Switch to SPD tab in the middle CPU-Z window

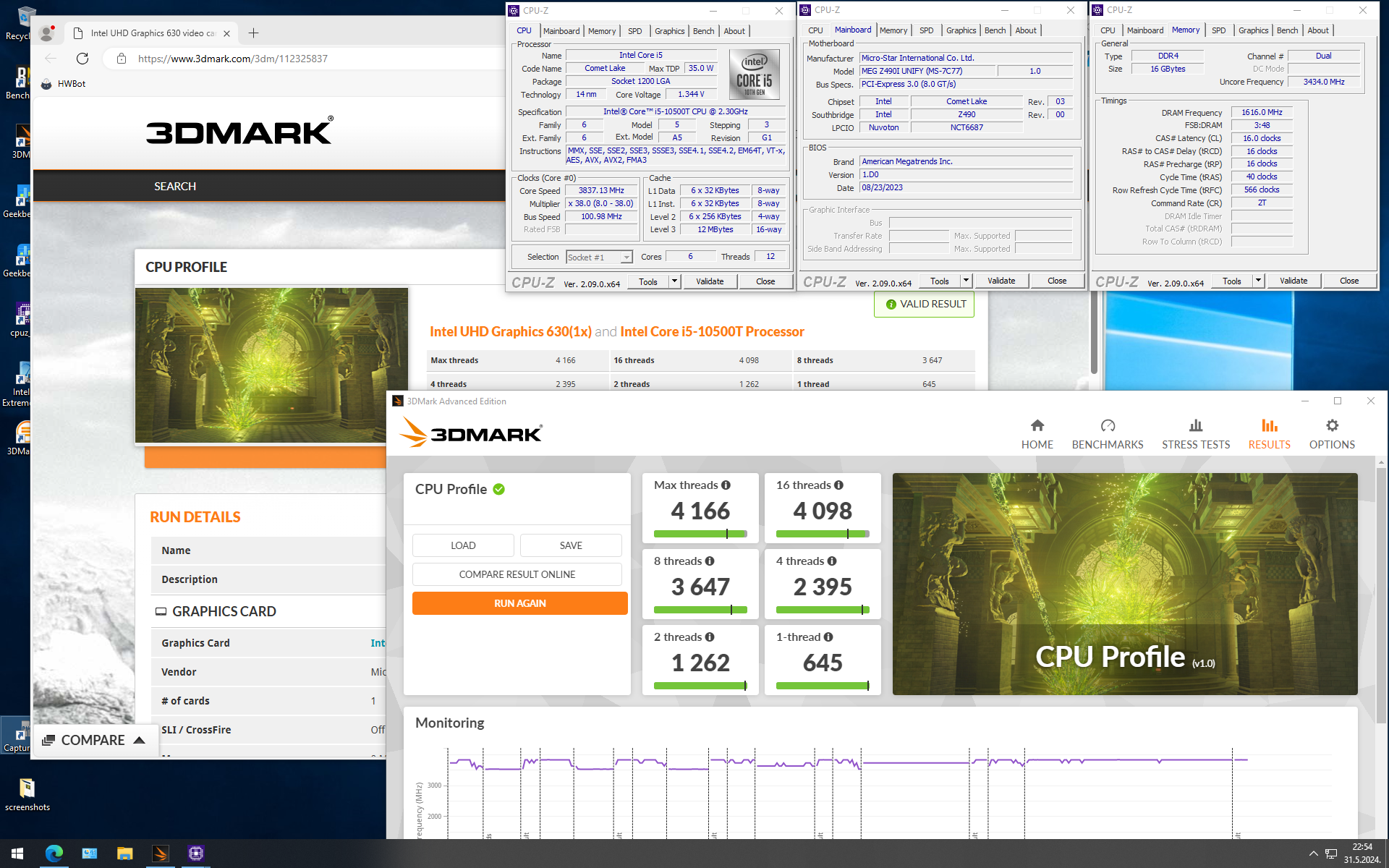tap(926, 30)
